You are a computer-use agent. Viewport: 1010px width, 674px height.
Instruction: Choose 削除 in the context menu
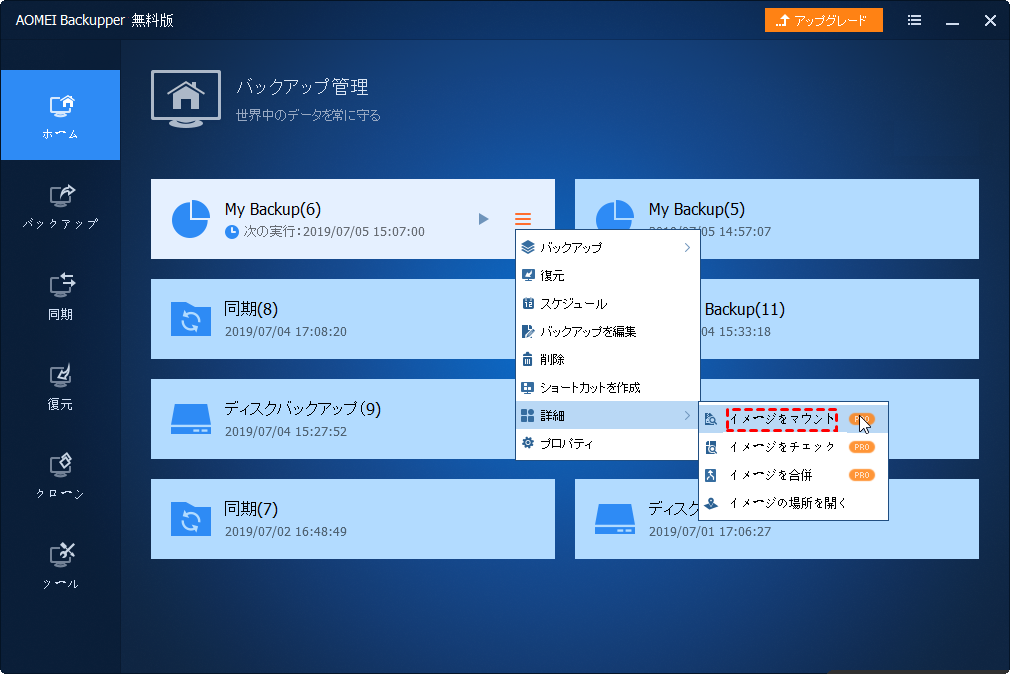click(607, 360)
